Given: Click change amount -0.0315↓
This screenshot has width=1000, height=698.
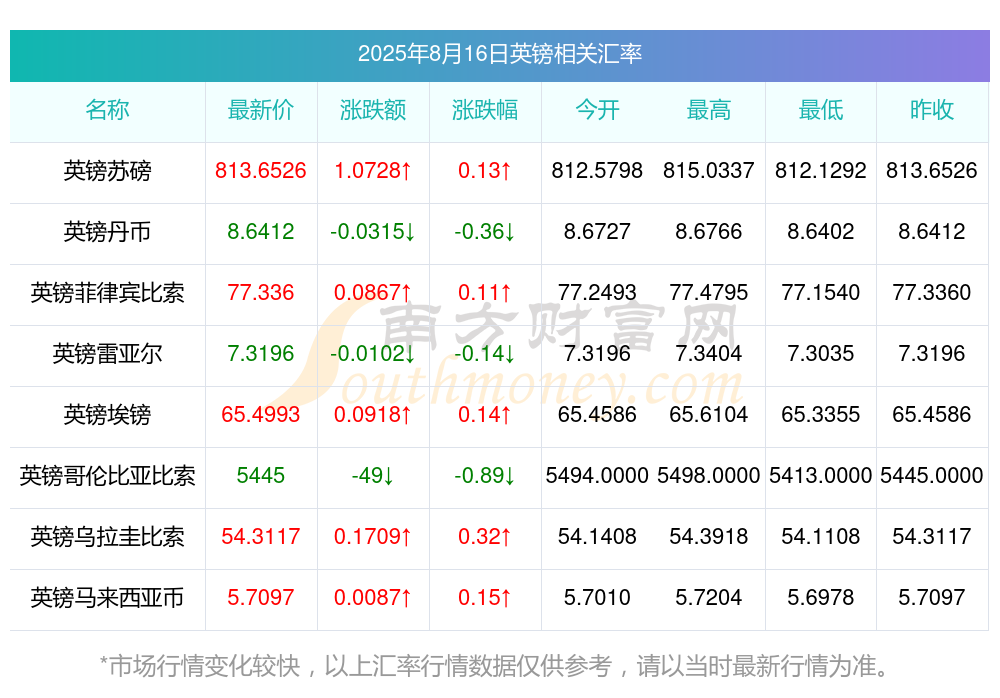Looking at the screenshot, I should (373, 232).
